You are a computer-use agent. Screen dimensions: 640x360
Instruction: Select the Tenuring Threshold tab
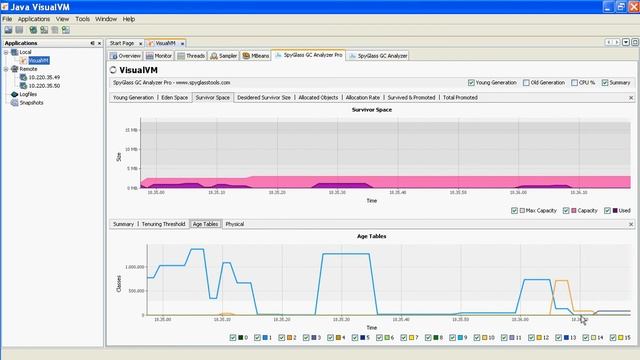coord(163,224)
